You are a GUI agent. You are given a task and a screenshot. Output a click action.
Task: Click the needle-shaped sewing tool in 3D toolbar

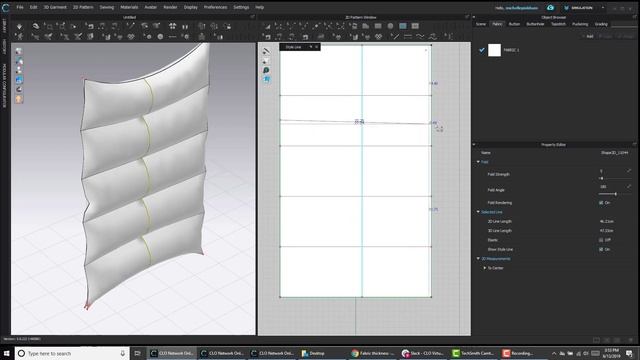tap(130, 26)
